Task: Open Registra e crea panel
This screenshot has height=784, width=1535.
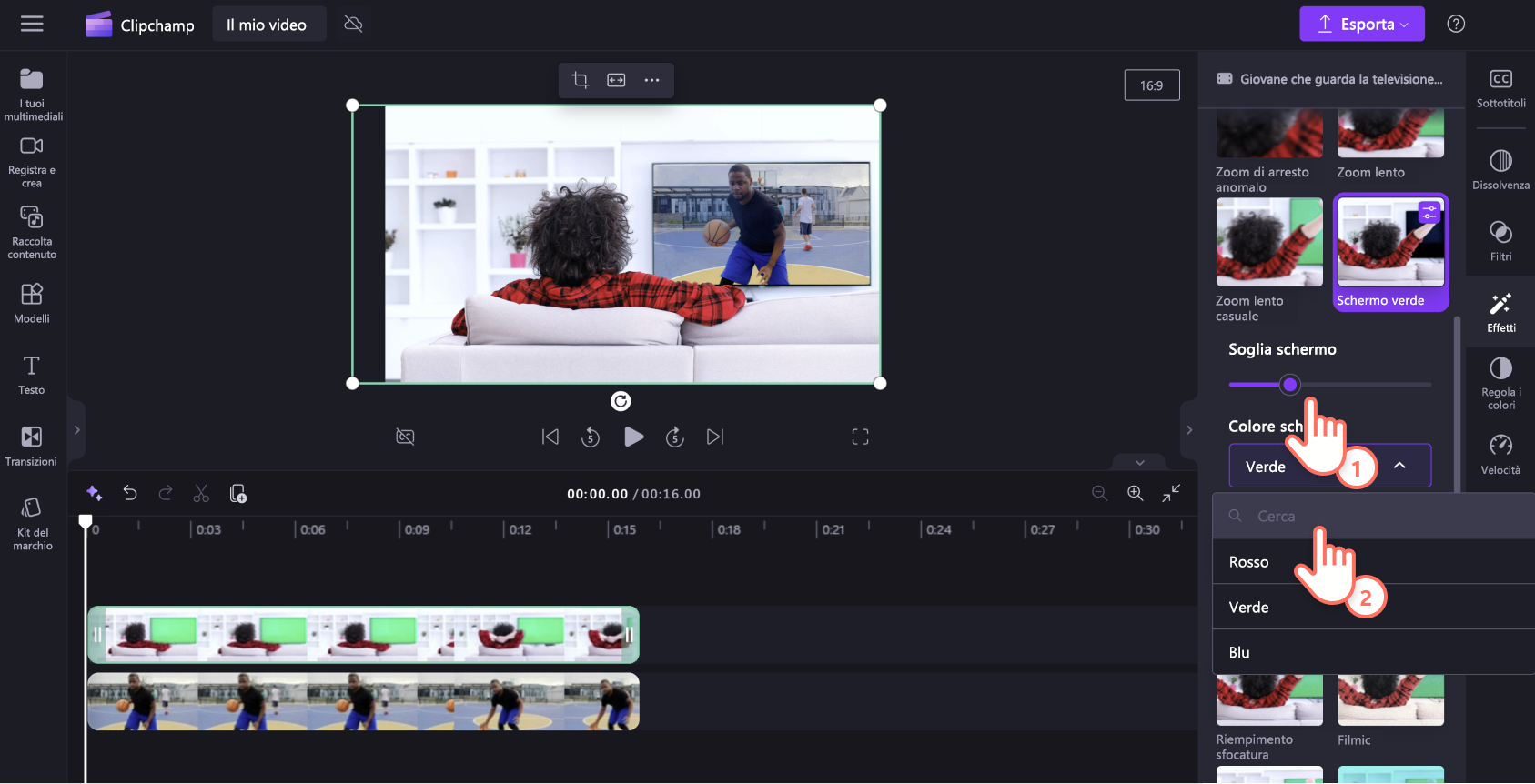Action: [32, 163]
